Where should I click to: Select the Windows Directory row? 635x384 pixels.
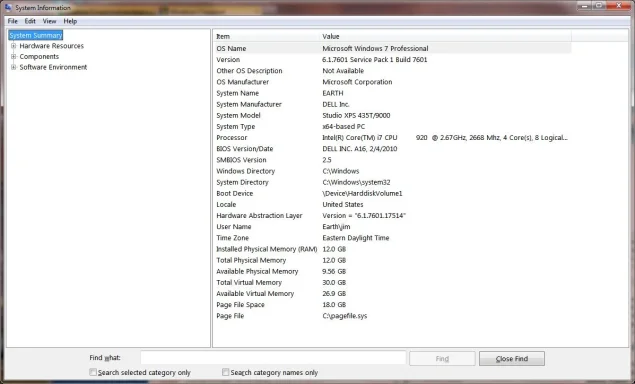click(x=392, y=171)
